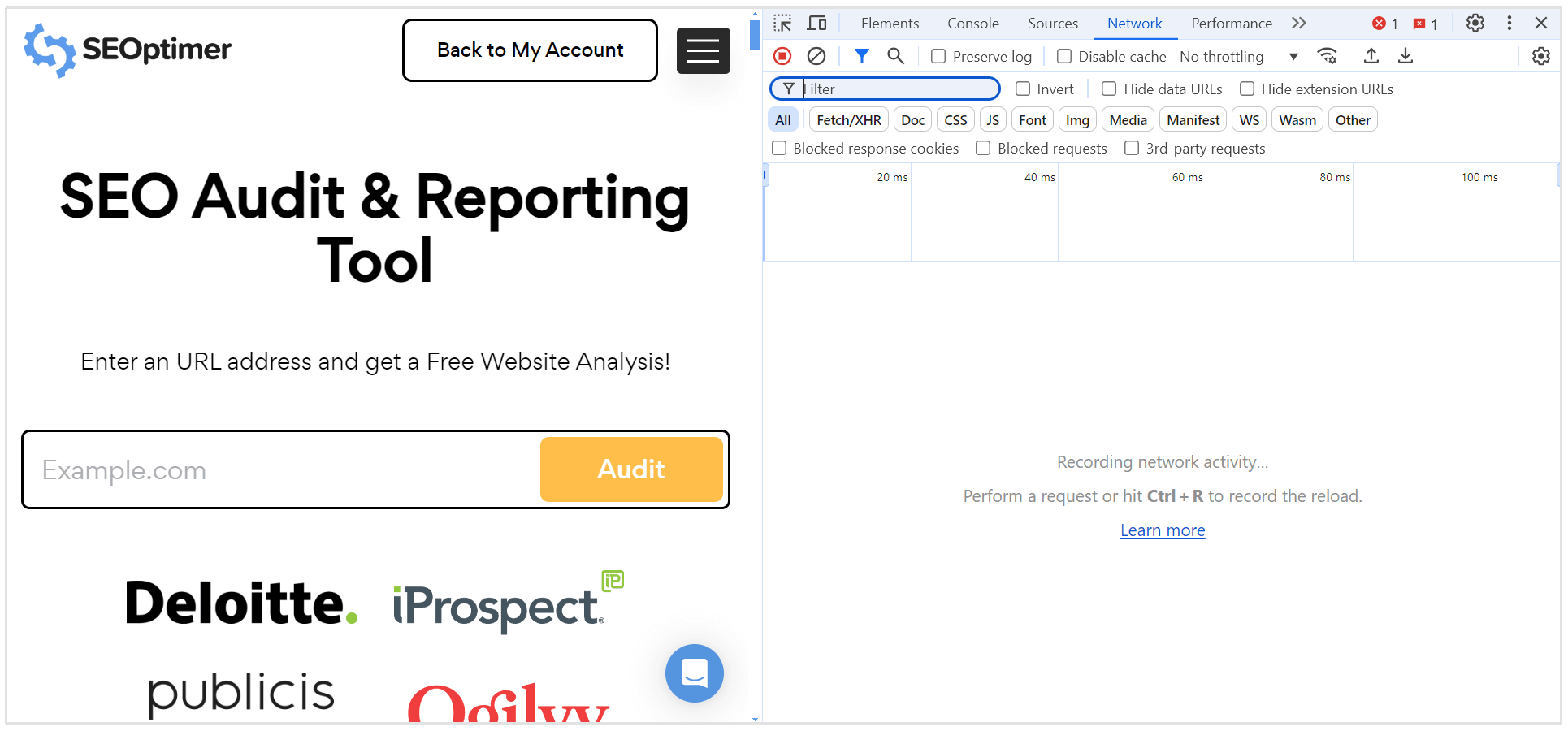Open the Learn more link
This screenshot has height=731, width=1568.
[1163, 530]
